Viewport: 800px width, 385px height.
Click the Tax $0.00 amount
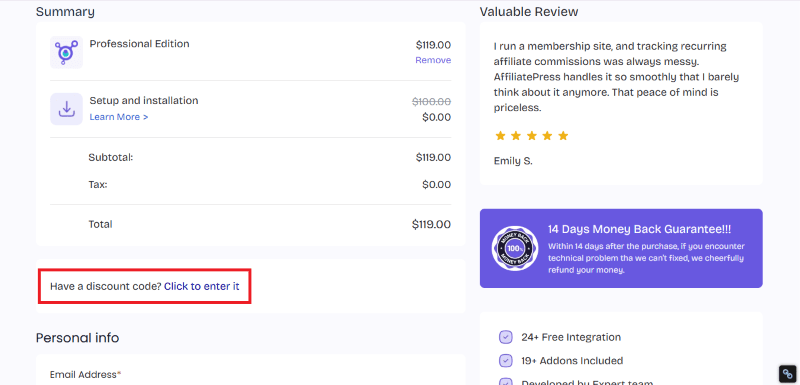click(x=437, y=184)
